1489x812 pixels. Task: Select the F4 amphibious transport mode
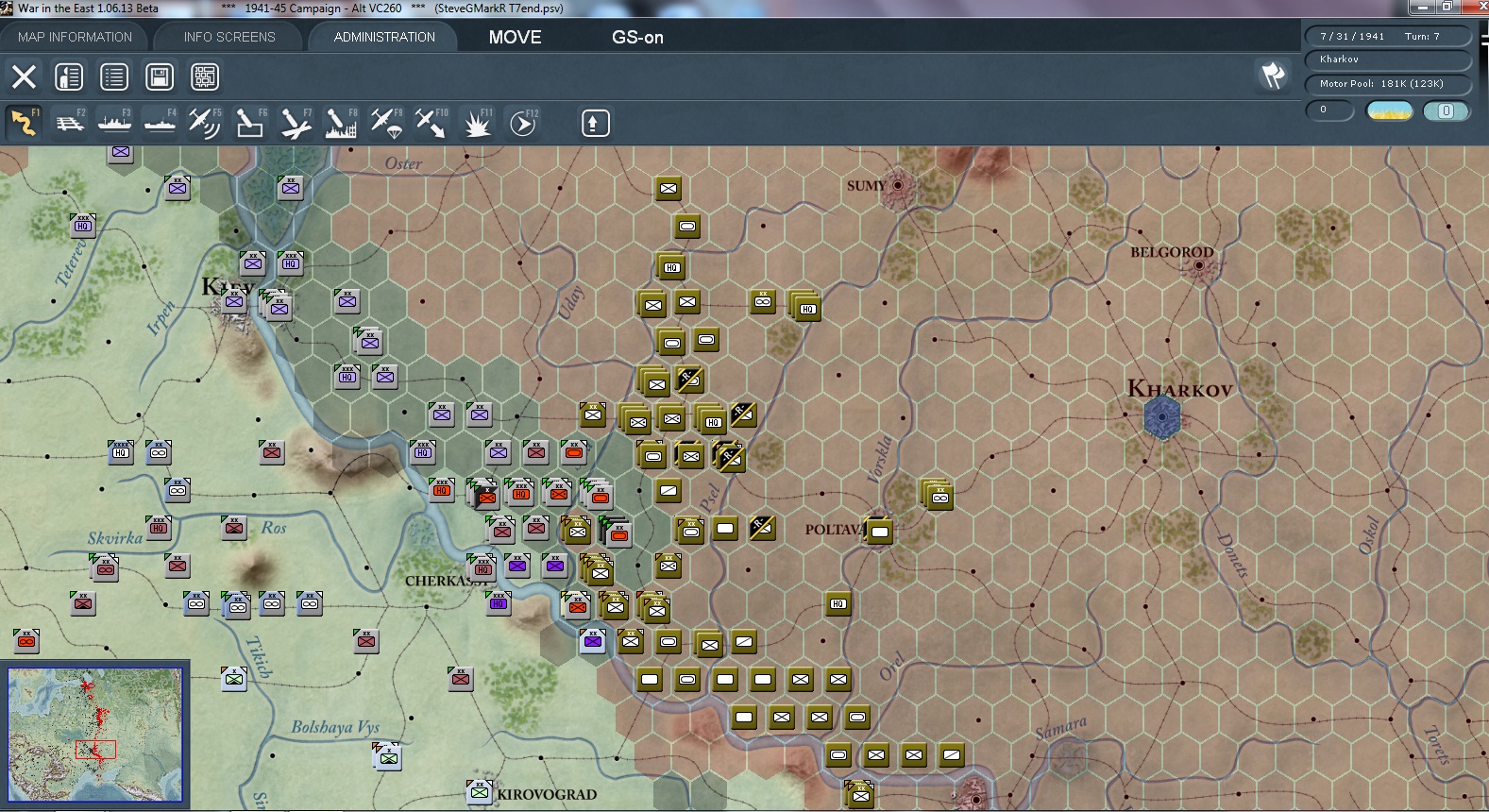click(160, 123)
